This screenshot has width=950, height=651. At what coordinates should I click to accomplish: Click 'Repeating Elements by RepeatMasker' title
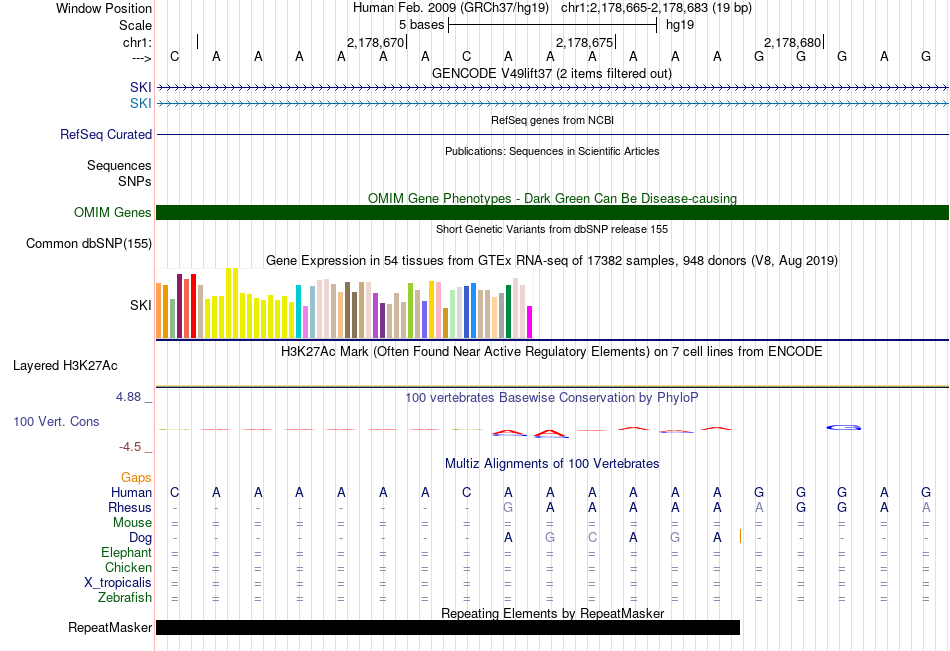coord(552,613)
